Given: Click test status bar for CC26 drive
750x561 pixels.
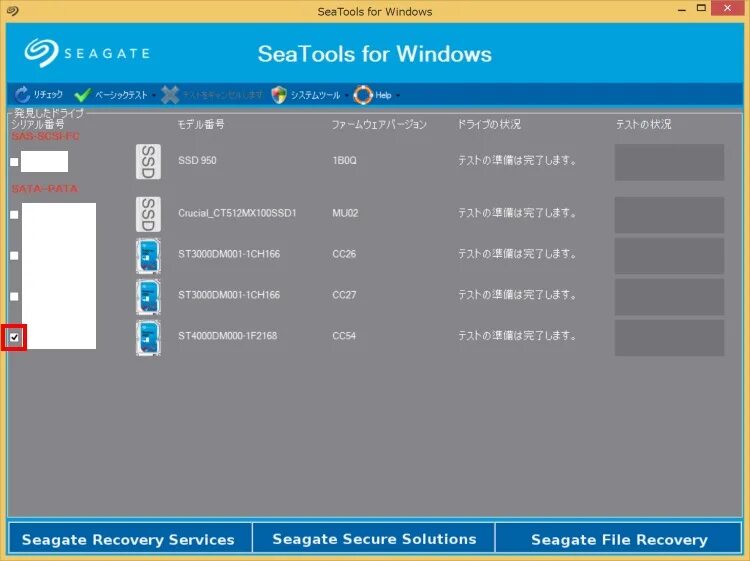Looking at the screenshot, I should click(669, 256).
